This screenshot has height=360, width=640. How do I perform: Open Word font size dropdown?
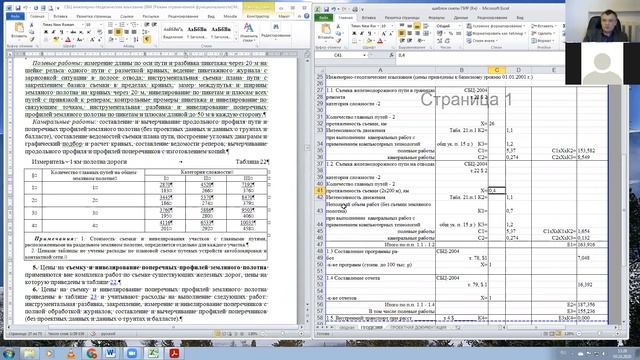(x=101, y=24)
